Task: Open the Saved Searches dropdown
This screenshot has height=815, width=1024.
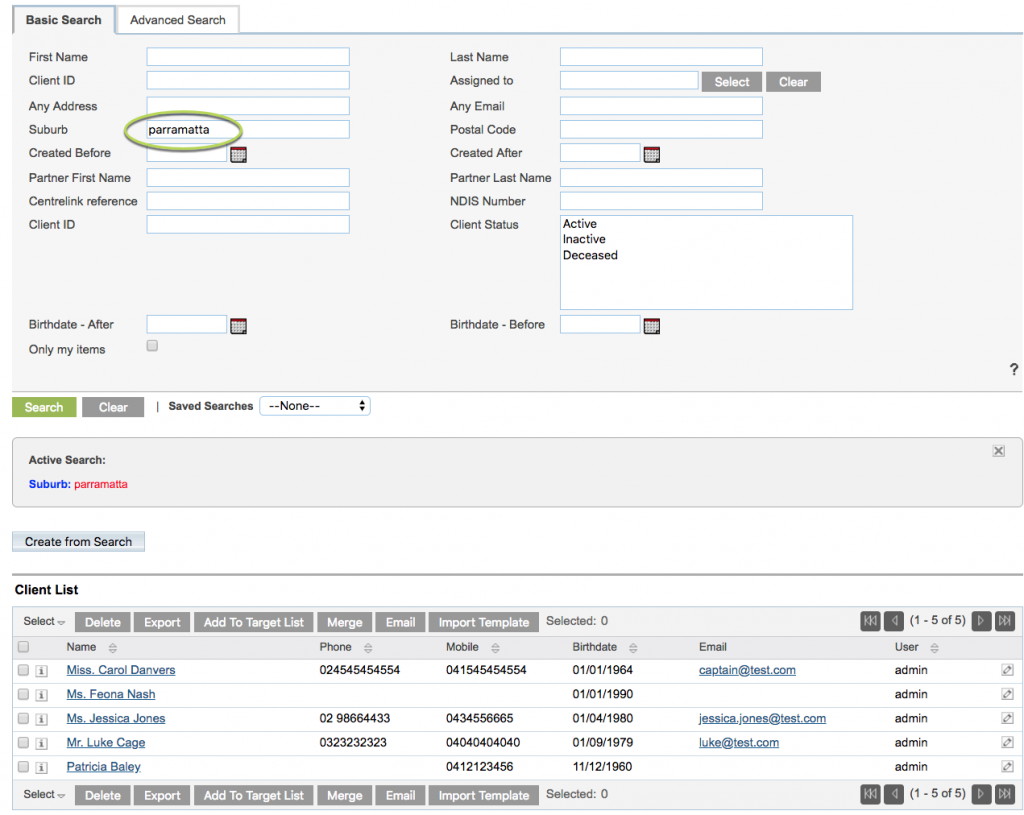Action: 315,406
